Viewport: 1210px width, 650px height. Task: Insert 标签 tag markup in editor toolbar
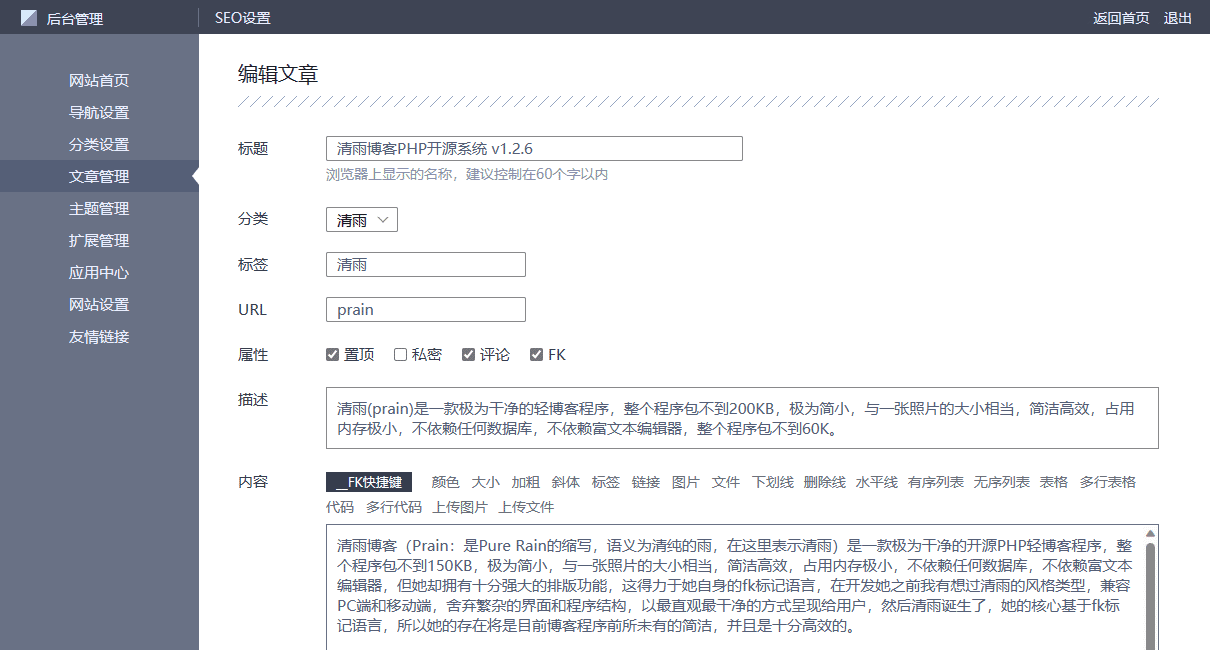(x=606, y=482)
